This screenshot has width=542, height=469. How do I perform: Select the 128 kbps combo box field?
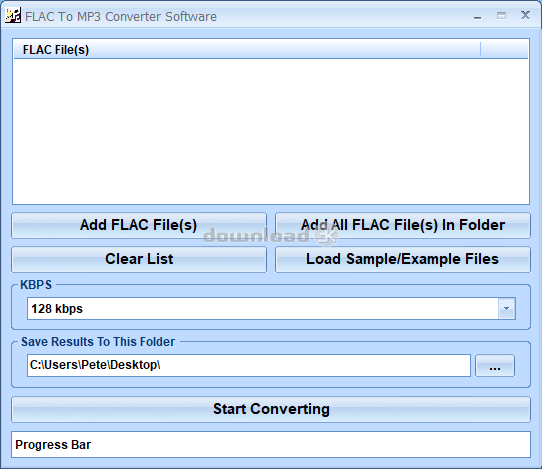[271, 308]
